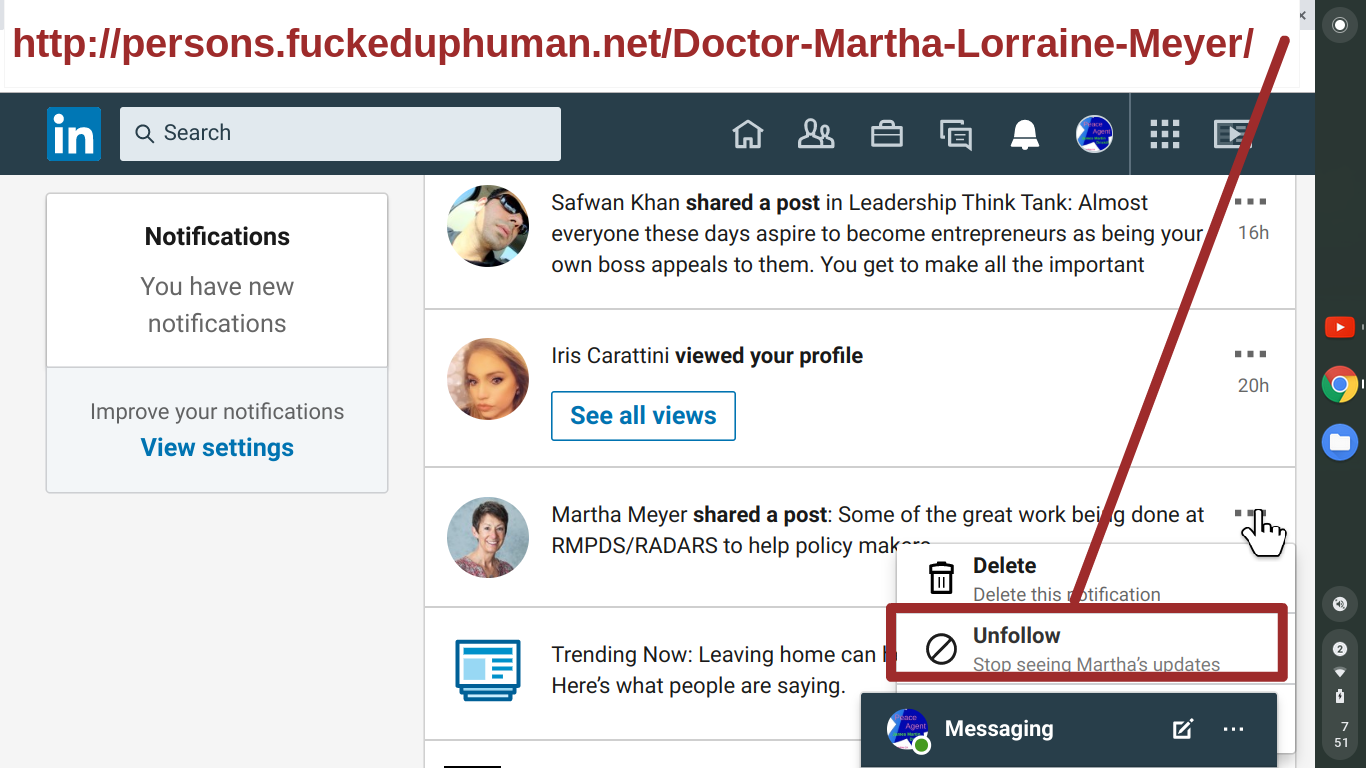Image resolution: width=1366 pixels, height=768 pixels.
Task: Open the Work apps grid icon
Action: point(1165,134)
